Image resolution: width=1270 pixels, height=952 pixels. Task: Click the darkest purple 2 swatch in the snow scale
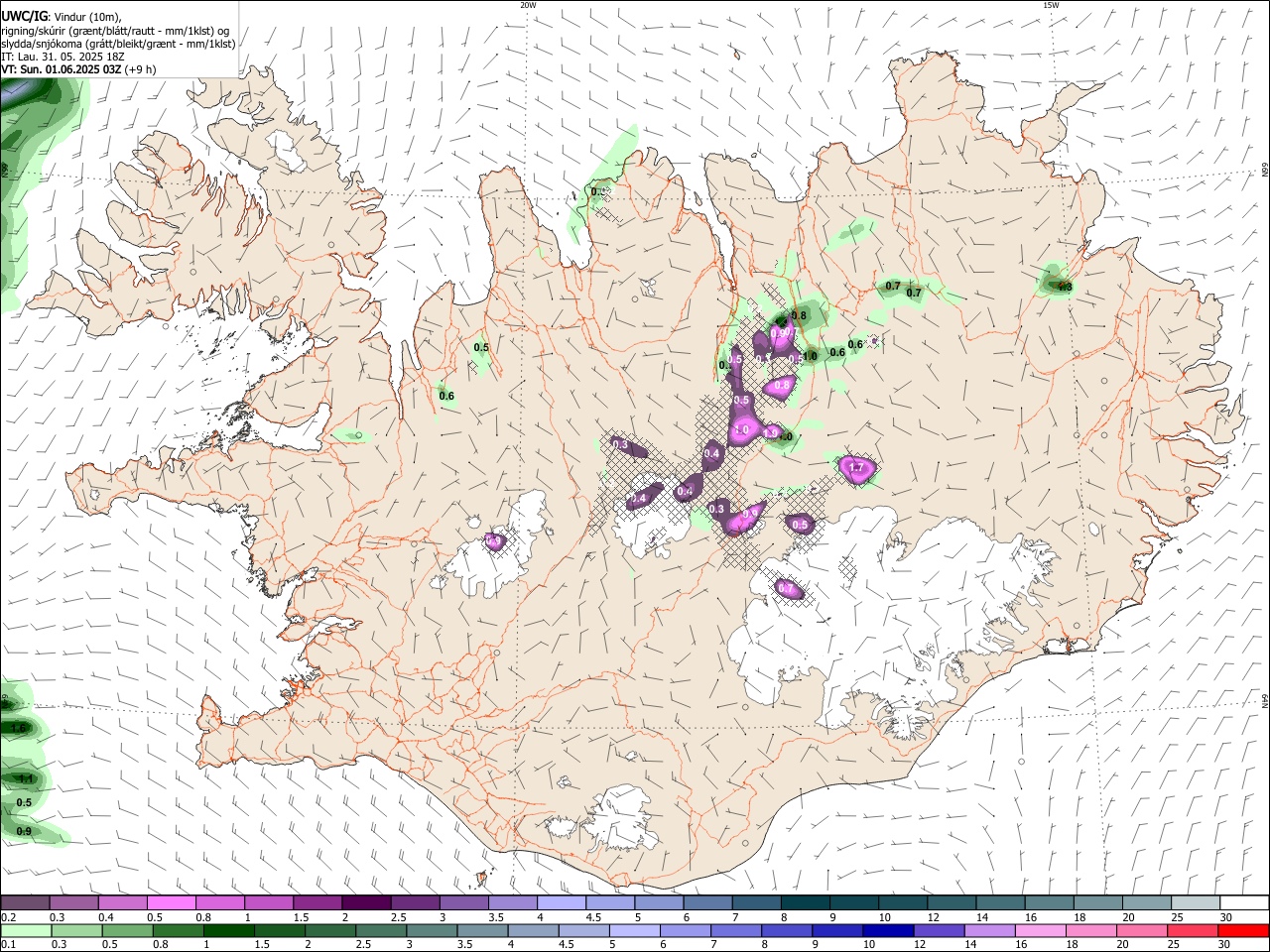coord(366,903)
